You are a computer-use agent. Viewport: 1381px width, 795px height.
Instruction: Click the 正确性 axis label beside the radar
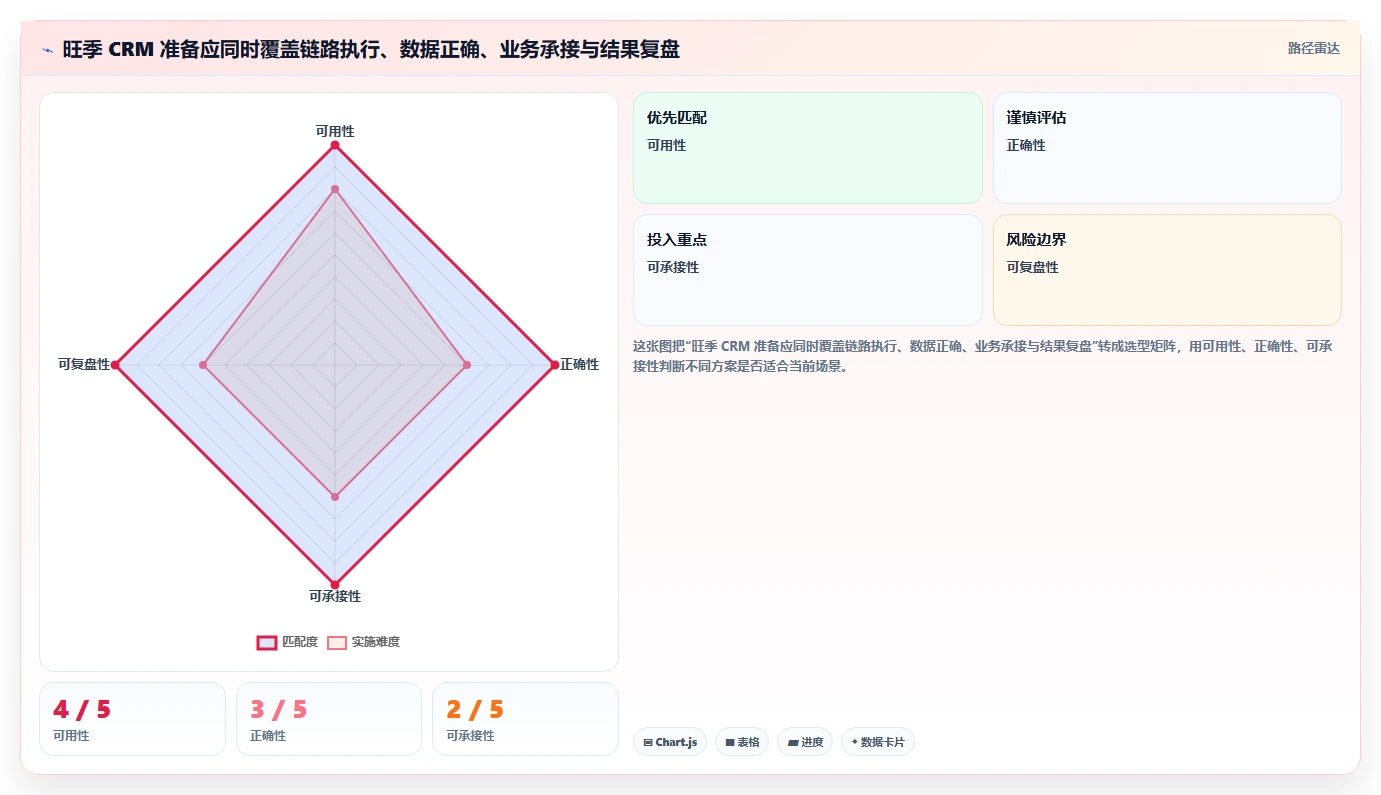point(580,364)
